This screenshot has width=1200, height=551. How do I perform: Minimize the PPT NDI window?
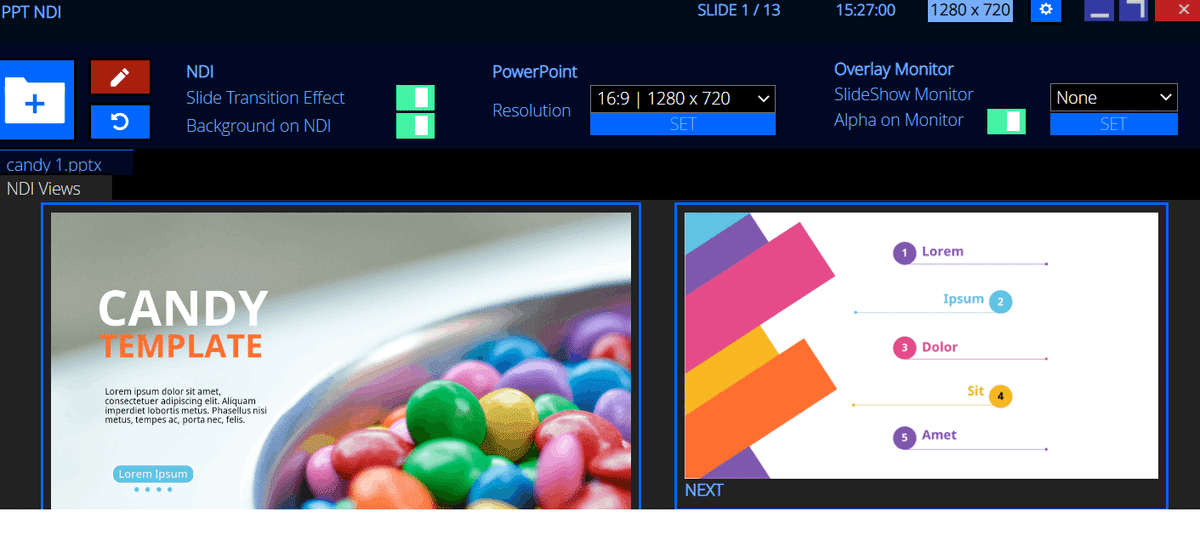click(1099, 10)
